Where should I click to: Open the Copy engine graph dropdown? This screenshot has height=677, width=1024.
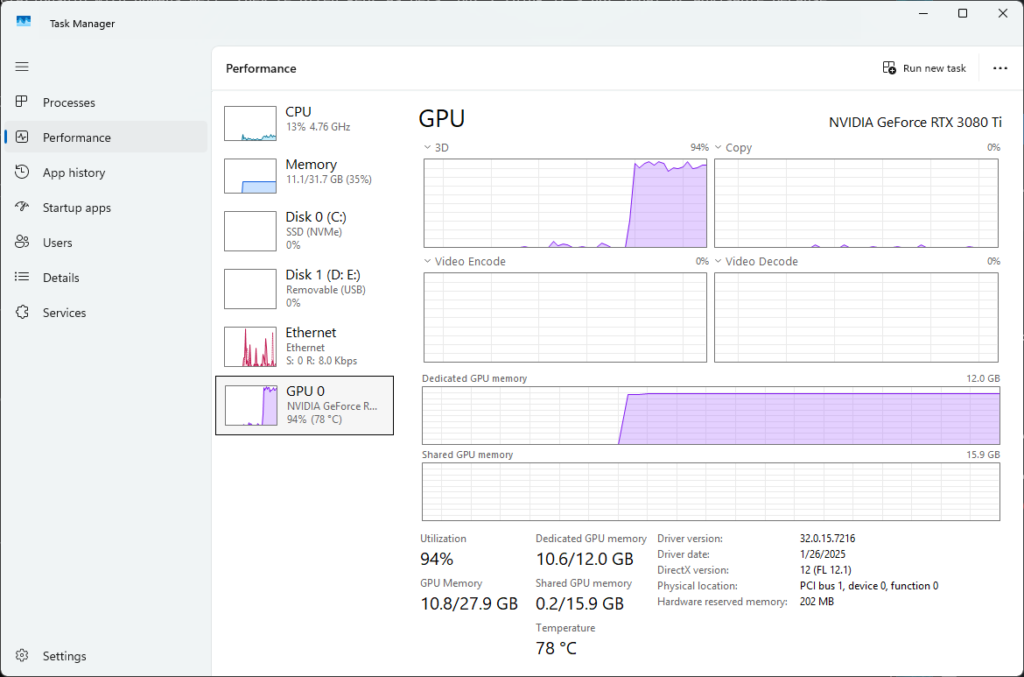click(718, 148)
